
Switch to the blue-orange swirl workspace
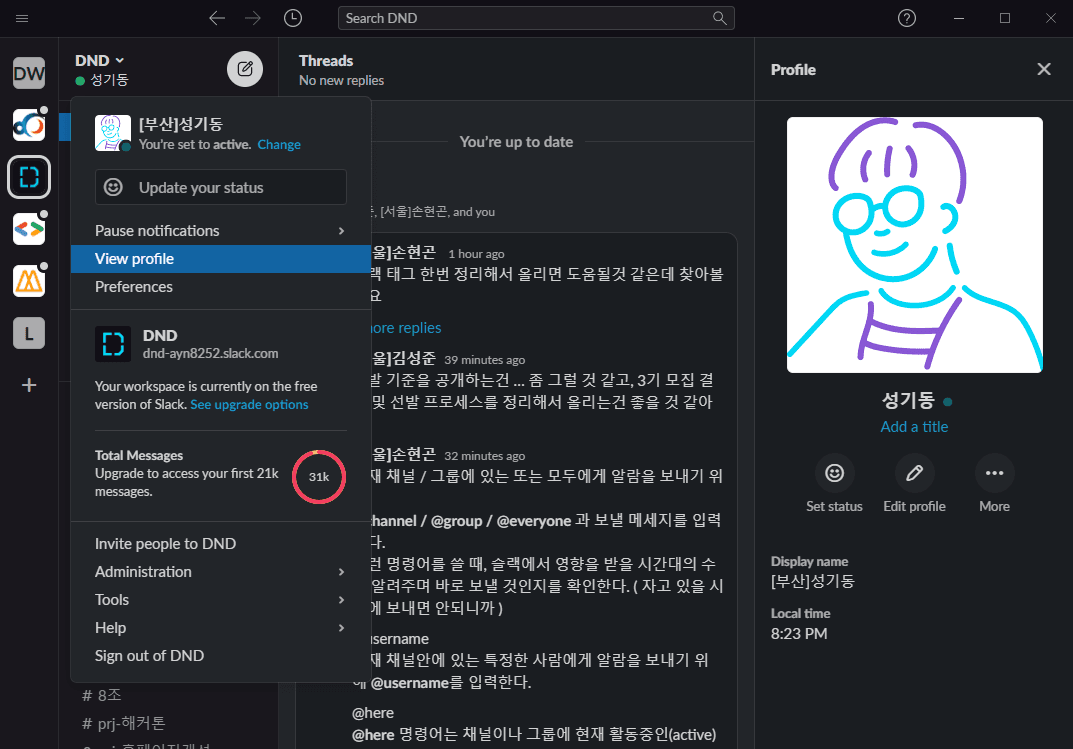coord(29,125)
